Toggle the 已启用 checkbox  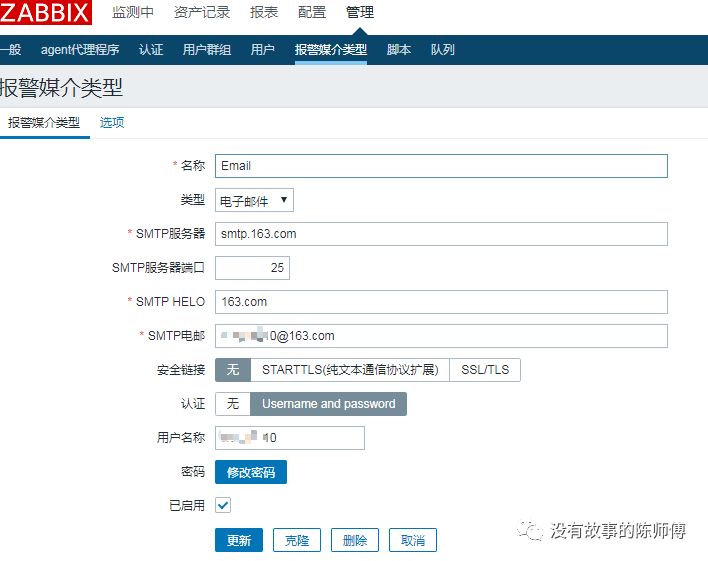(x=223, y=505)
